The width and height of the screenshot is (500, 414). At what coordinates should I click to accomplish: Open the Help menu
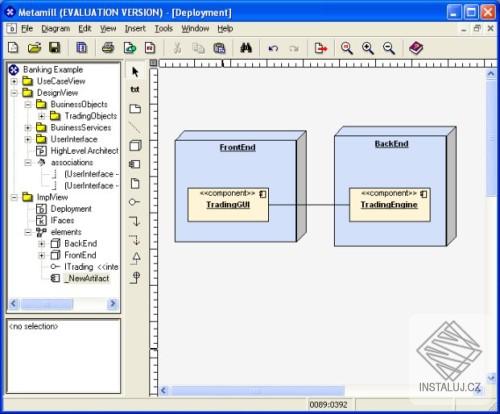coord(225,29)
